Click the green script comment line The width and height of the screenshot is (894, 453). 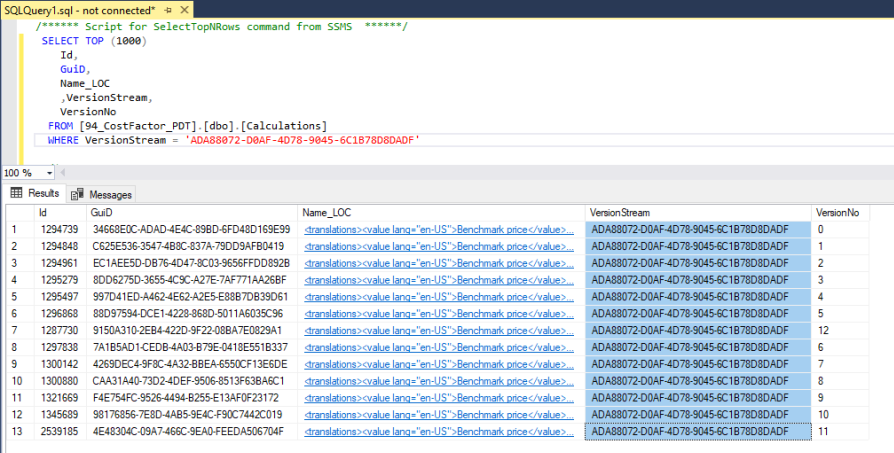coord(221,27)
